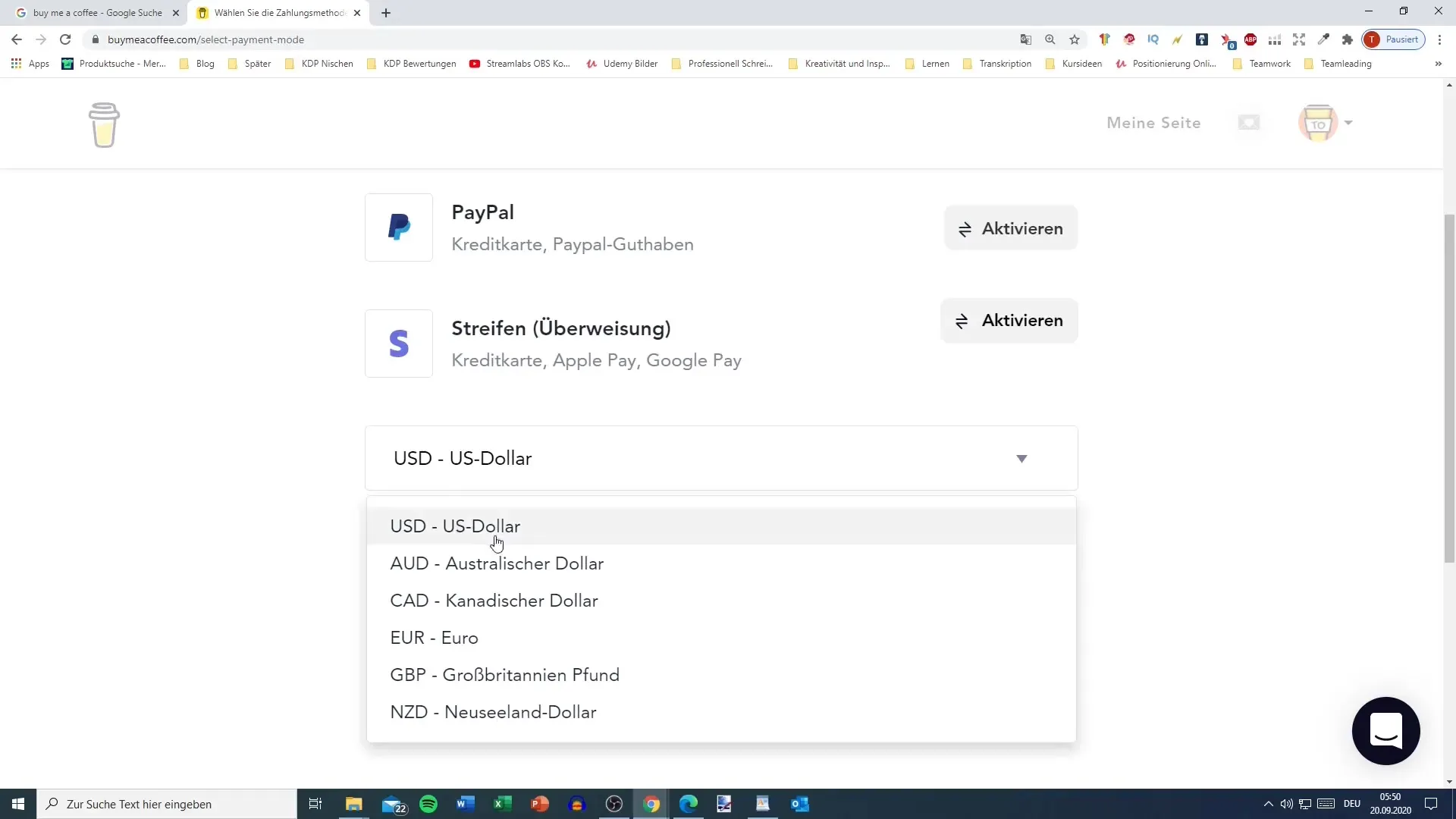Open OBS Studio from the taskbar
Image resolution: width=1456 pixels, height=819 pixels.
click(614, 804)
